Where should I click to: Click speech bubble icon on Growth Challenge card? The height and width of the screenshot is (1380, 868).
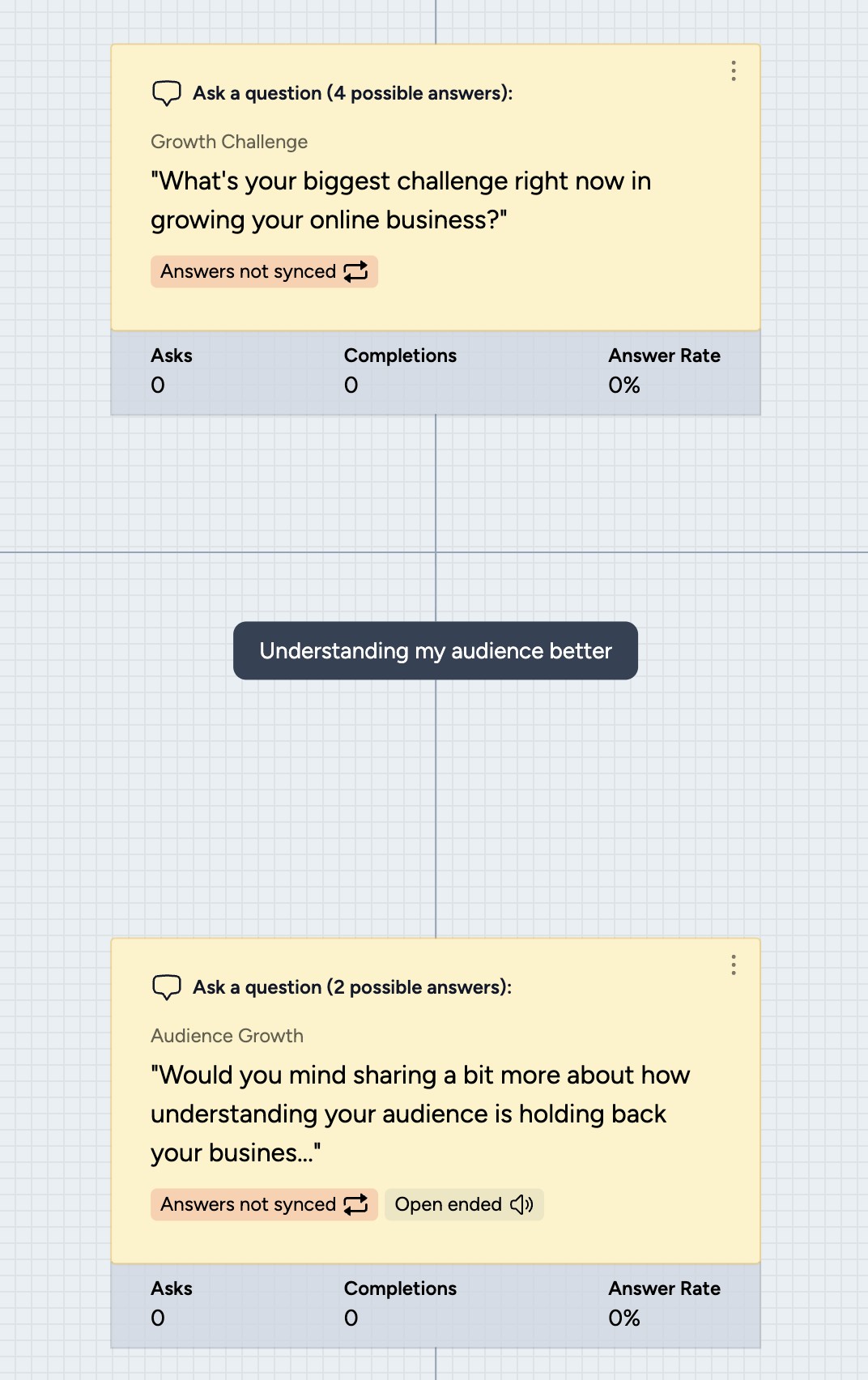(x=167, y=93)
